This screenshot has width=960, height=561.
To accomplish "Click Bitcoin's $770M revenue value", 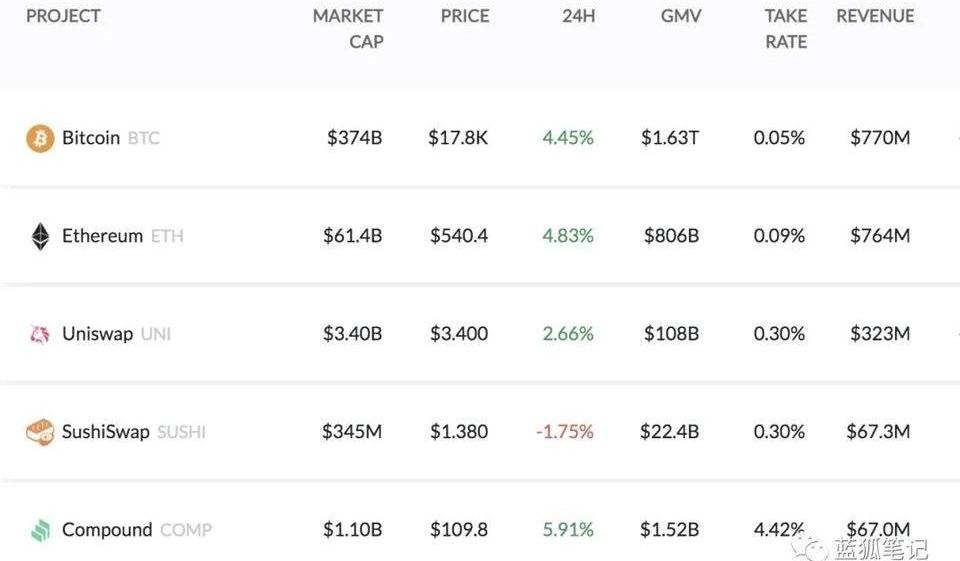I will 880,138.
